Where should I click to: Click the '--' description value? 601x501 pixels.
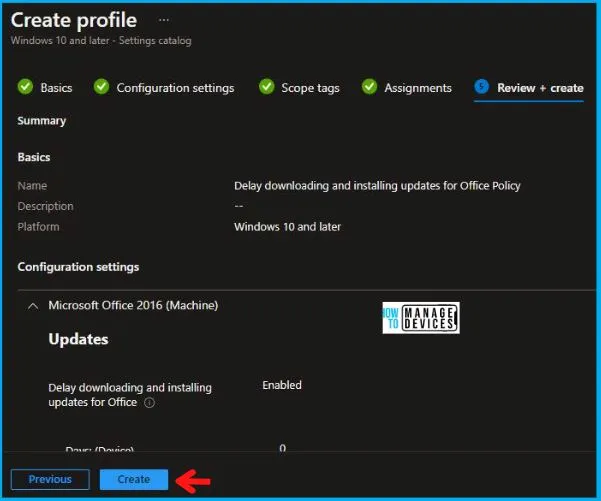(238, 206)
